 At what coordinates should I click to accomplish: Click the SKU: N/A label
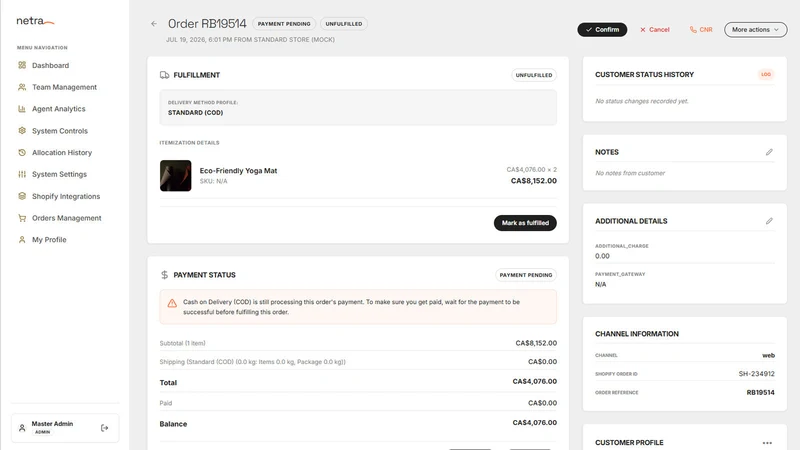[213, 181]
